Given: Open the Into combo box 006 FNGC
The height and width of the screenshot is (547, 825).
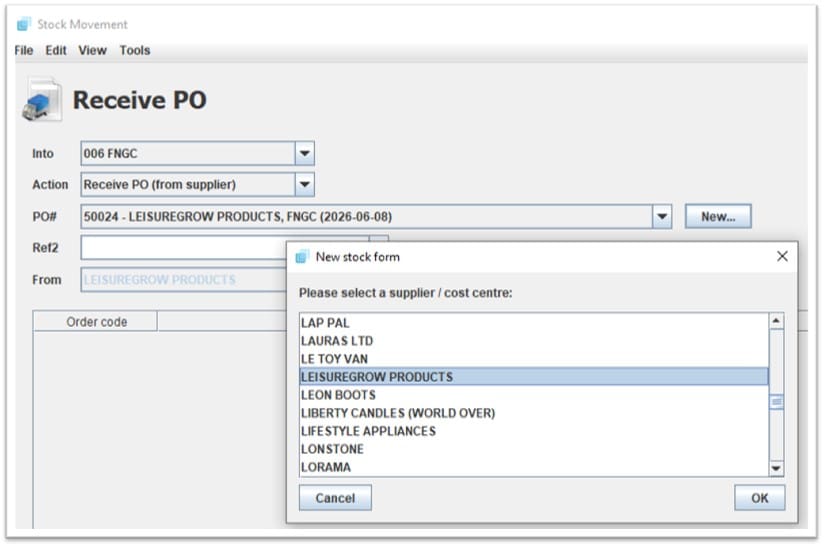Looking at the screenshot, I should [197, 154].
